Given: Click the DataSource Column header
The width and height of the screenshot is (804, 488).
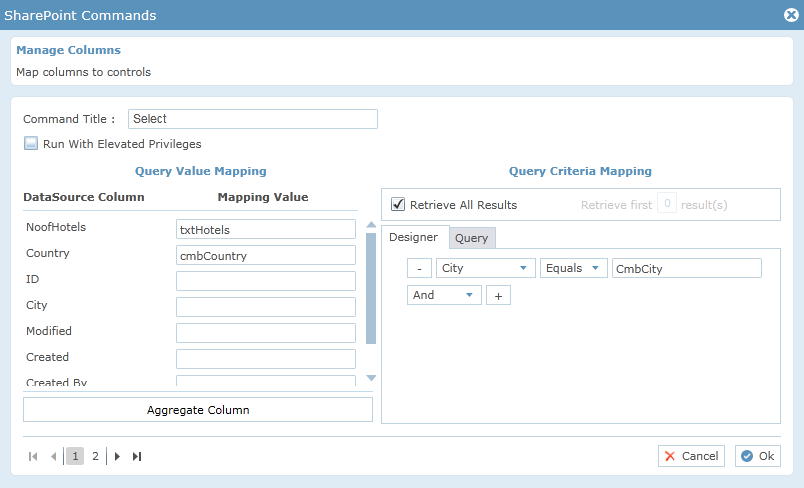Looking at the screenshot, I should pos(84,197).
